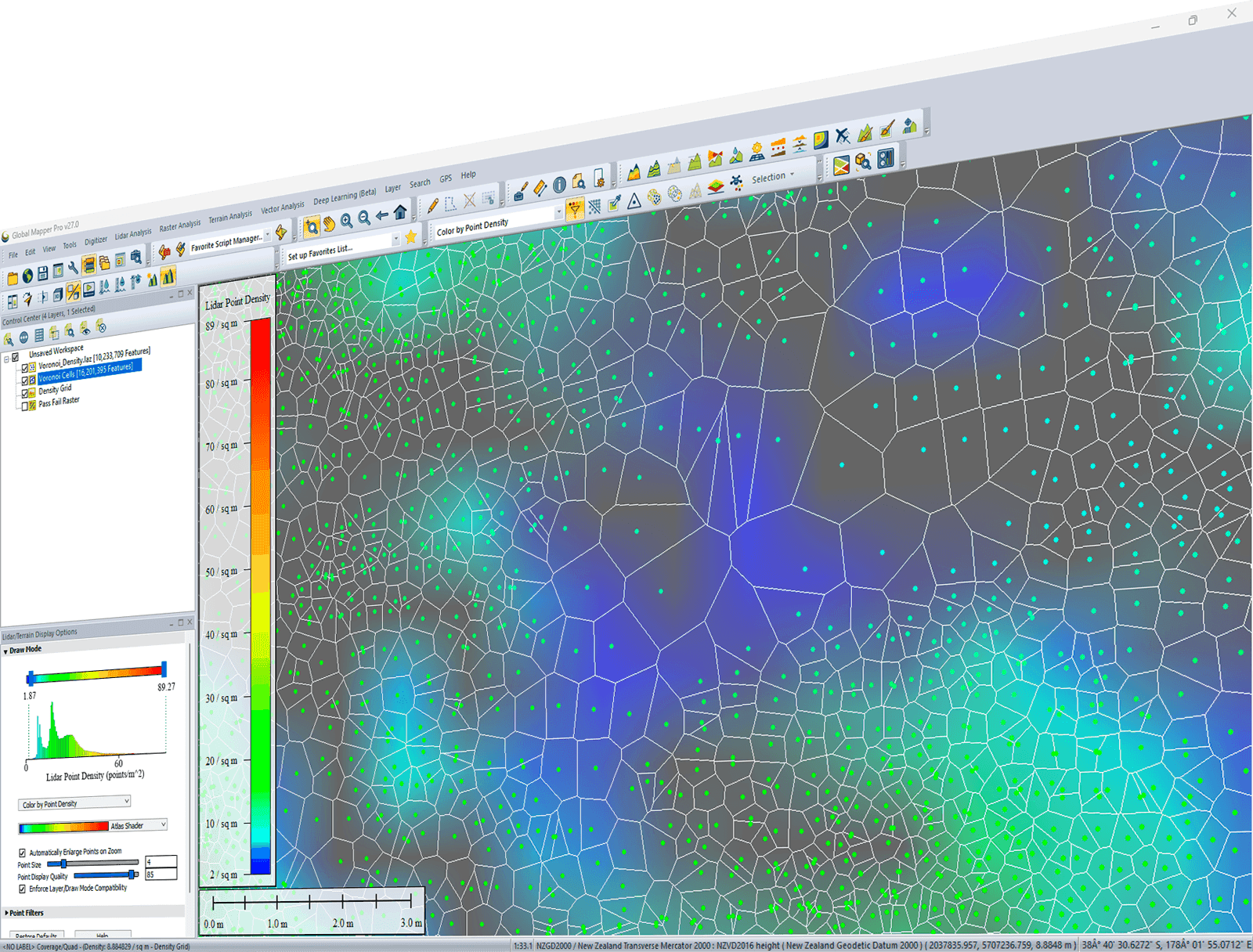Open panel Color by Point Density combo box
1253x952 pixels.
74,803
